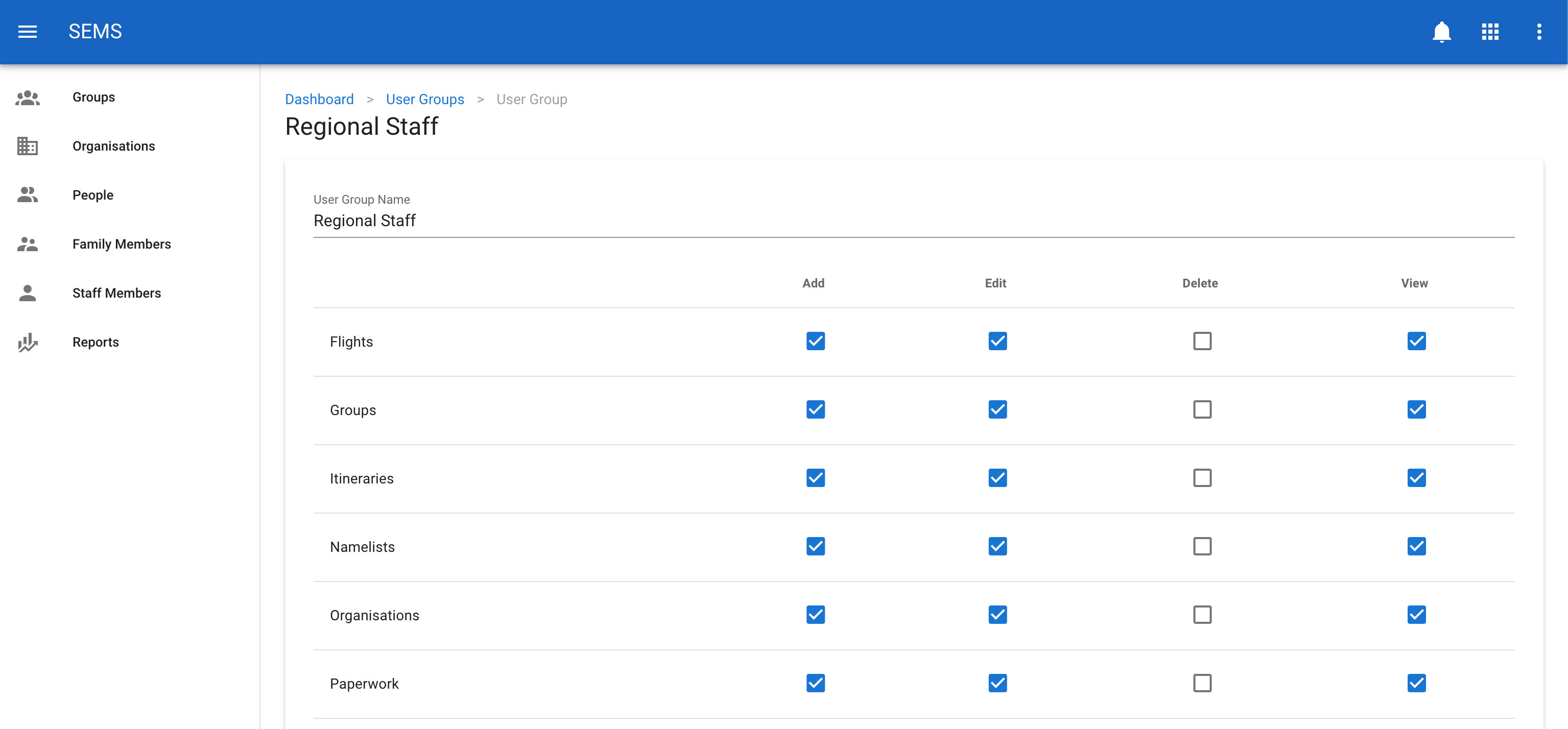
Task: Open the notifications bell
Action: point(1441,32)
